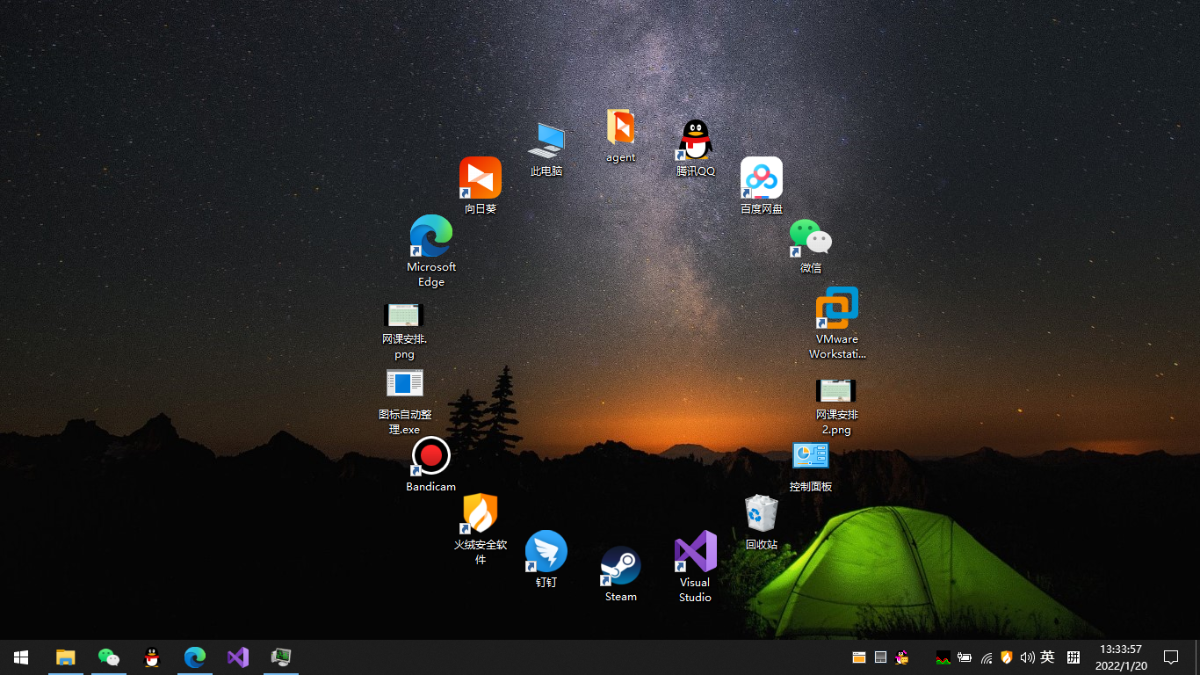Open the volume speaker tray icon
This screenshot has width=1200, height=675.
[x=1027, y=657]
